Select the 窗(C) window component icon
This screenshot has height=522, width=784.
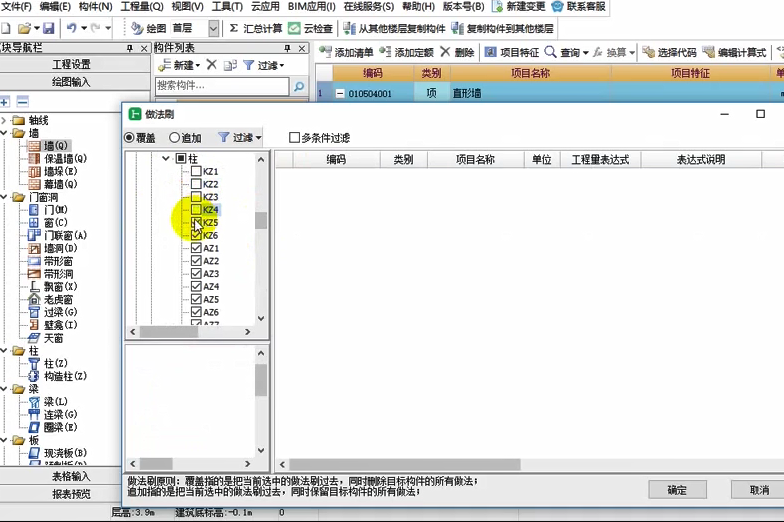[35, 223]
